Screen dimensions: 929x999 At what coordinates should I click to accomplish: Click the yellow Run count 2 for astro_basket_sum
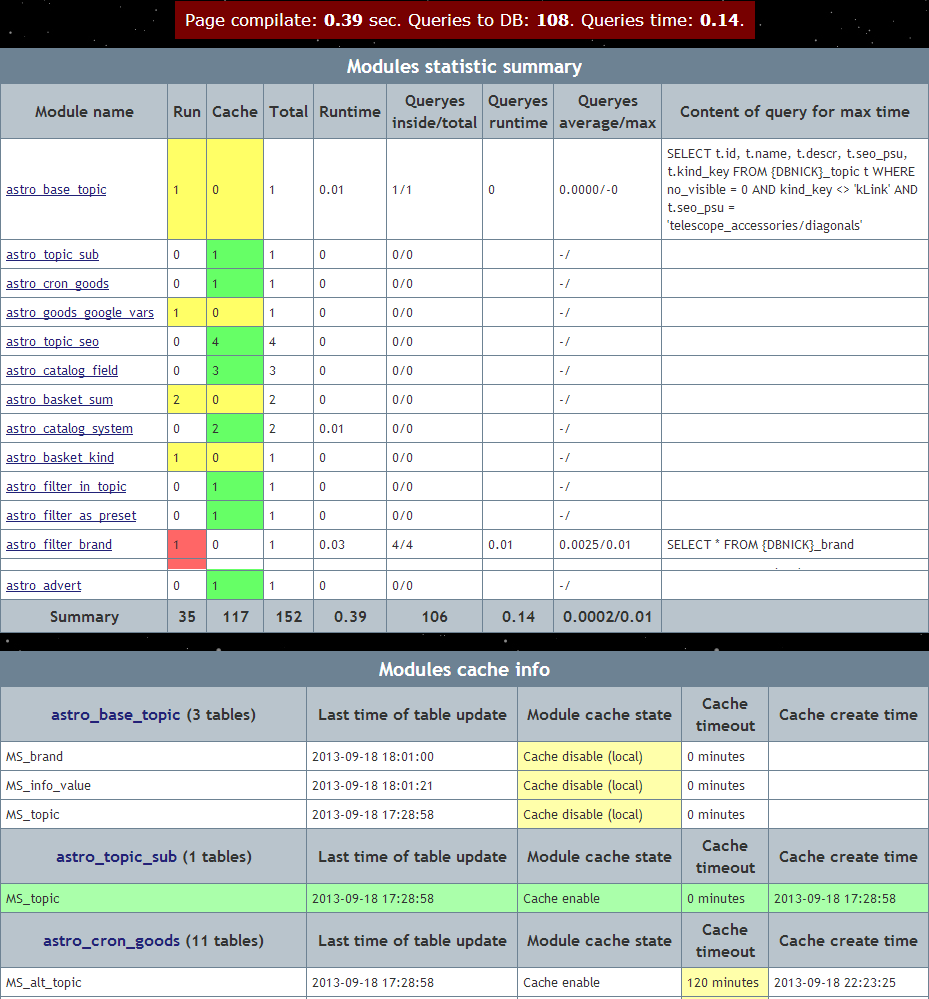pos(187,399)
